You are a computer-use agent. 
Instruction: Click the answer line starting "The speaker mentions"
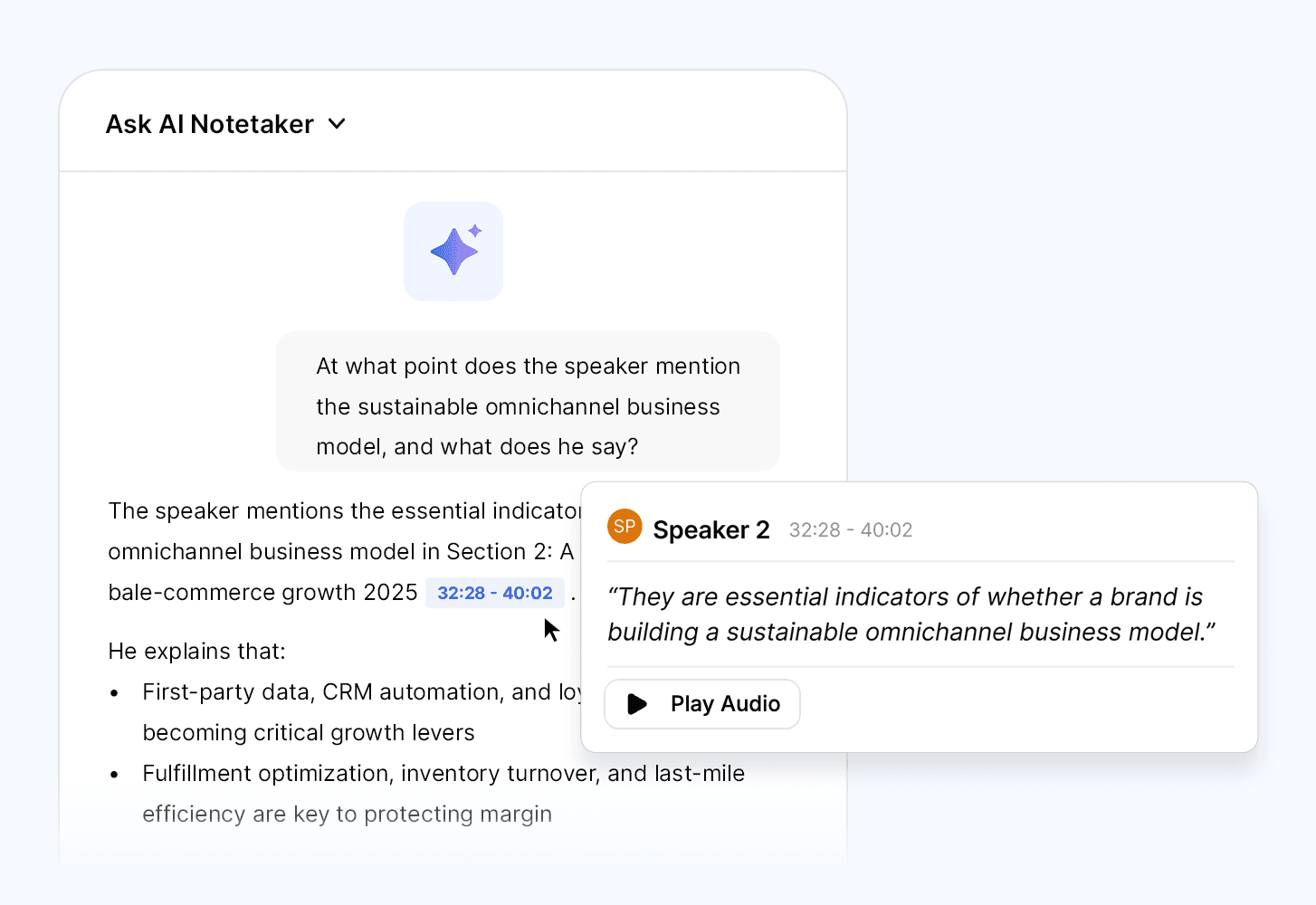[344, 511]
